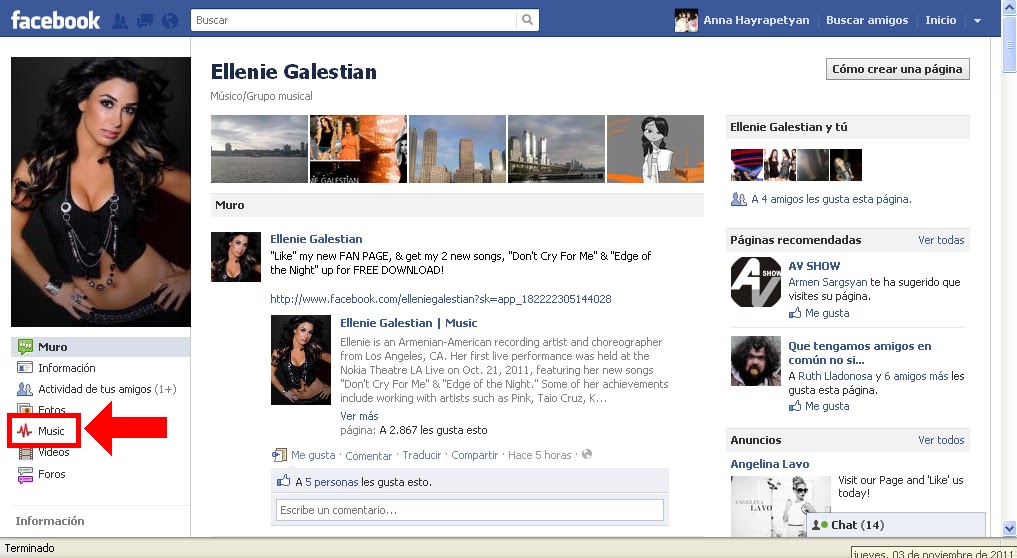The height and width of the screenshot is (558, 1017).
Task: Click thumbs-up icon beside 5 personas
Action: [283, 481]
